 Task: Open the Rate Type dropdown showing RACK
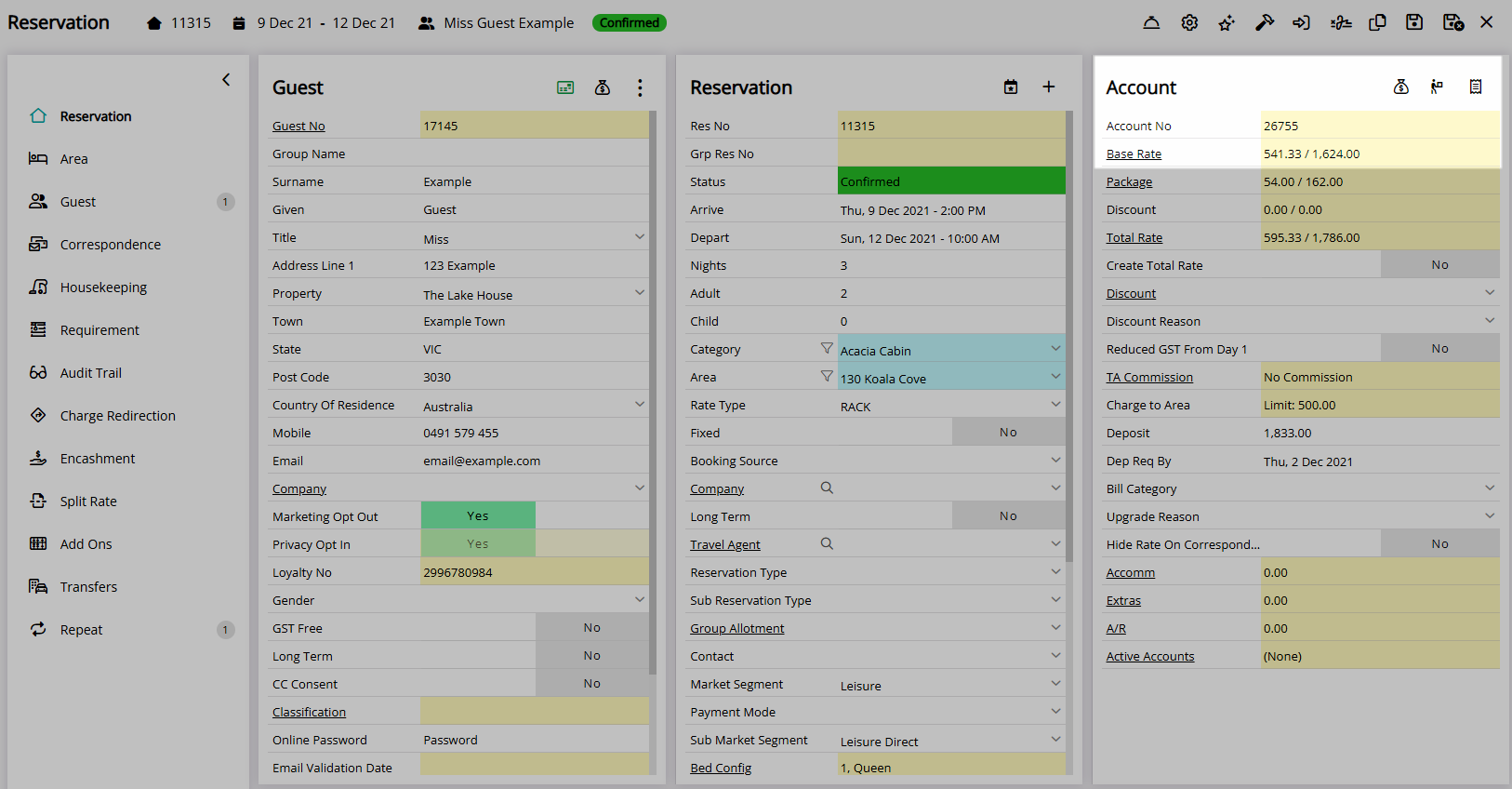[951, 405]
